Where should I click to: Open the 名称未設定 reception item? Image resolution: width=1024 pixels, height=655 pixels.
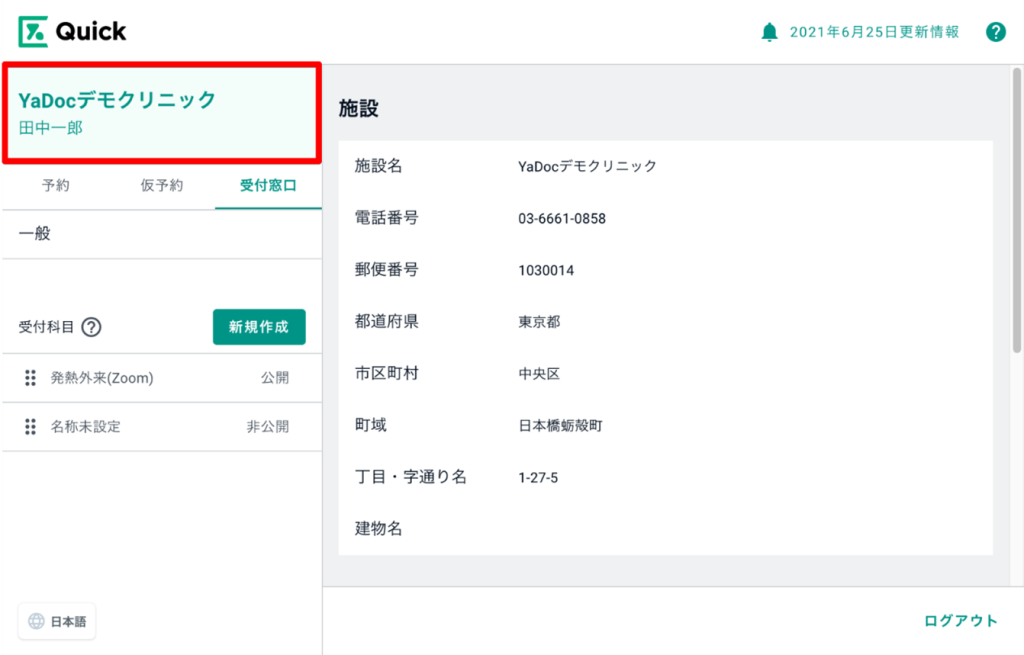86,427
